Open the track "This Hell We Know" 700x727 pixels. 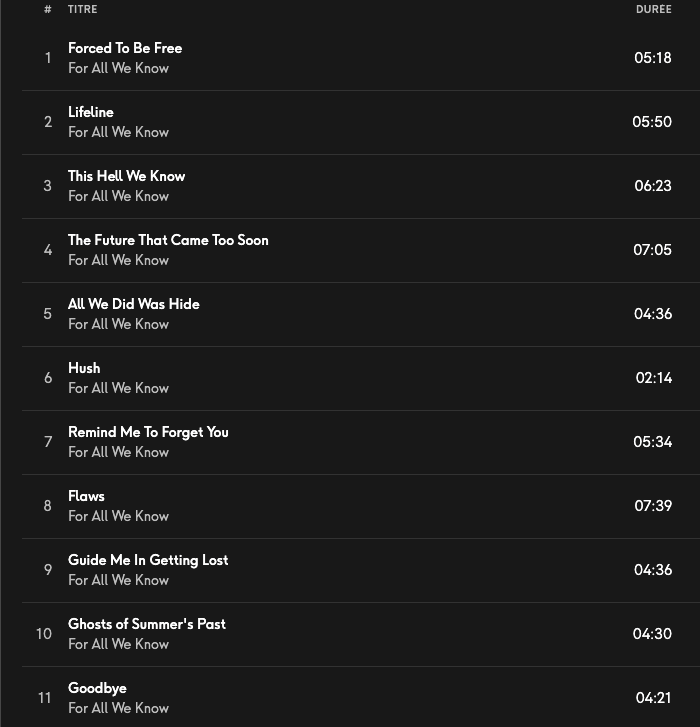(126, 176)
